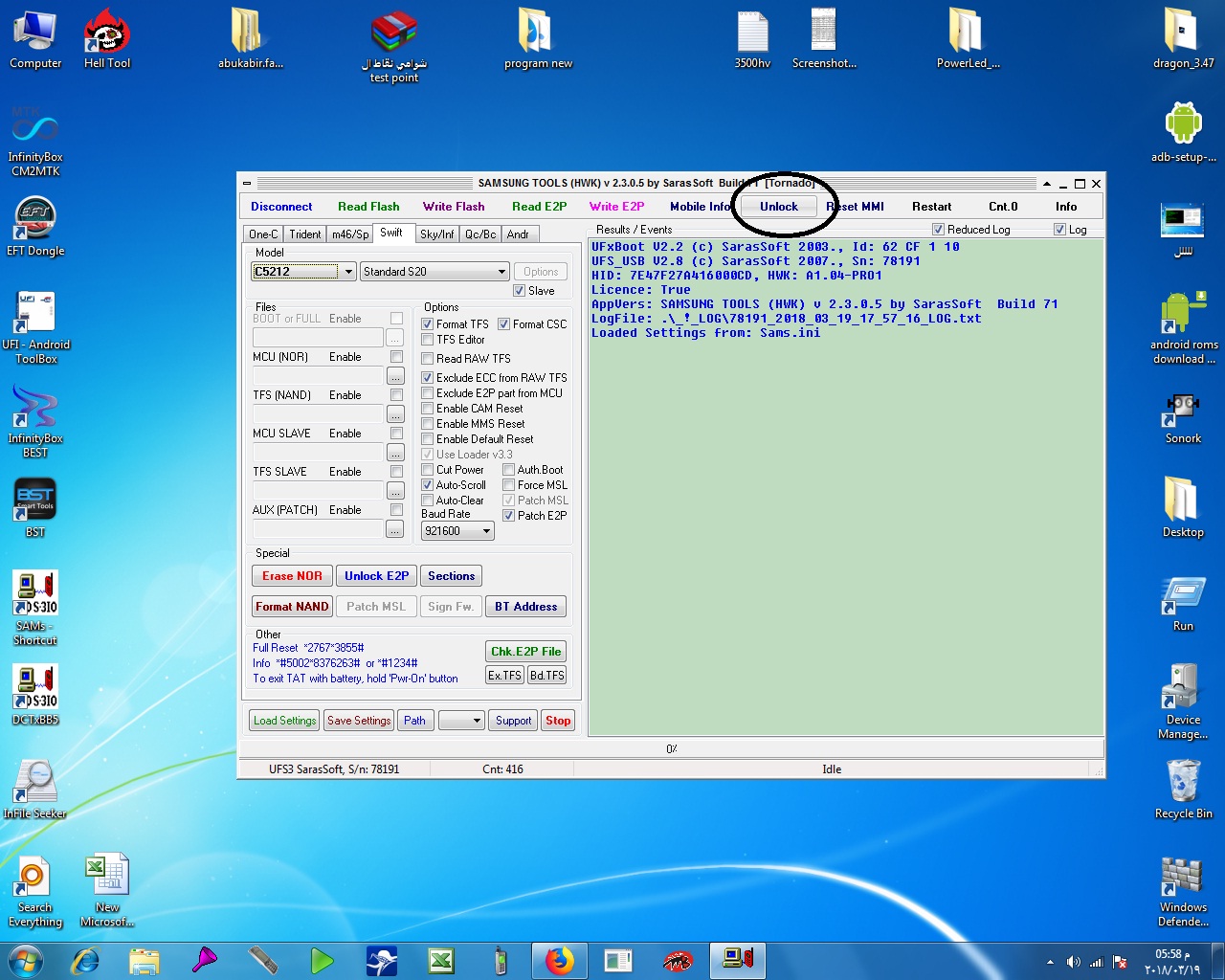1225x980 pixels.
Task: Enable the Force MSL checkbox
Action: [509, 485]
